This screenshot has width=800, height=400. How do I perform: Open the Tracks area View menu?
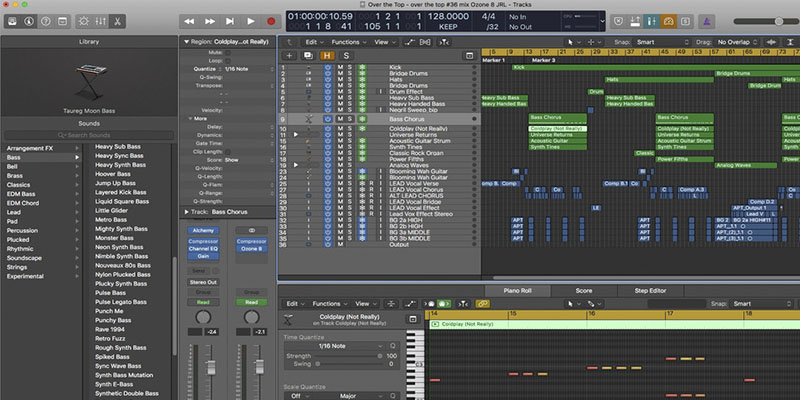click(x=384, y=42)
